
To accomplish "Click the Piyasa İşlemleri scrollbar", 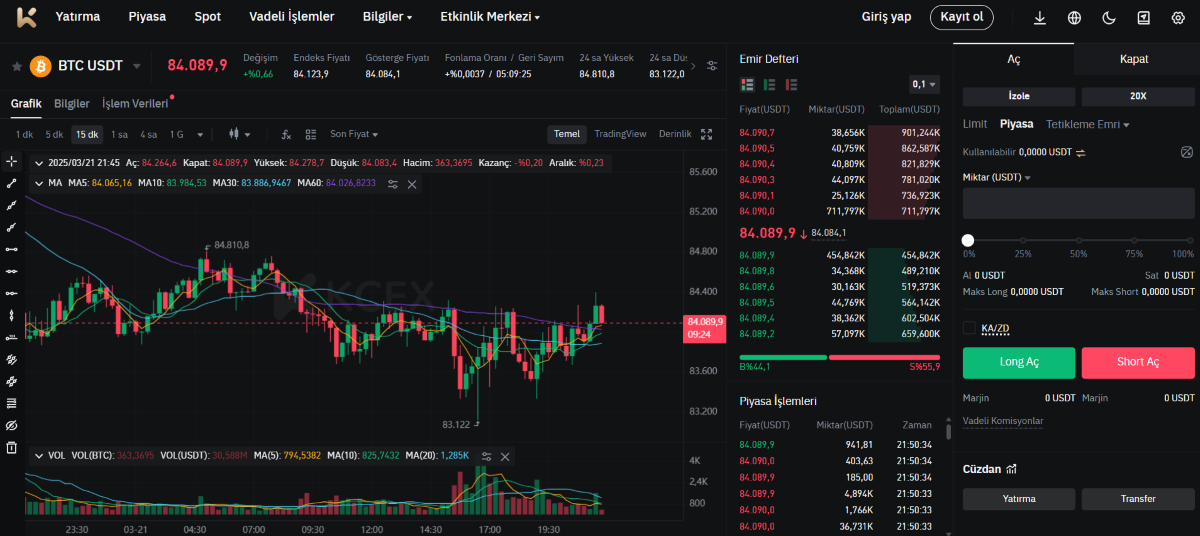I will (x=947, y=431).
